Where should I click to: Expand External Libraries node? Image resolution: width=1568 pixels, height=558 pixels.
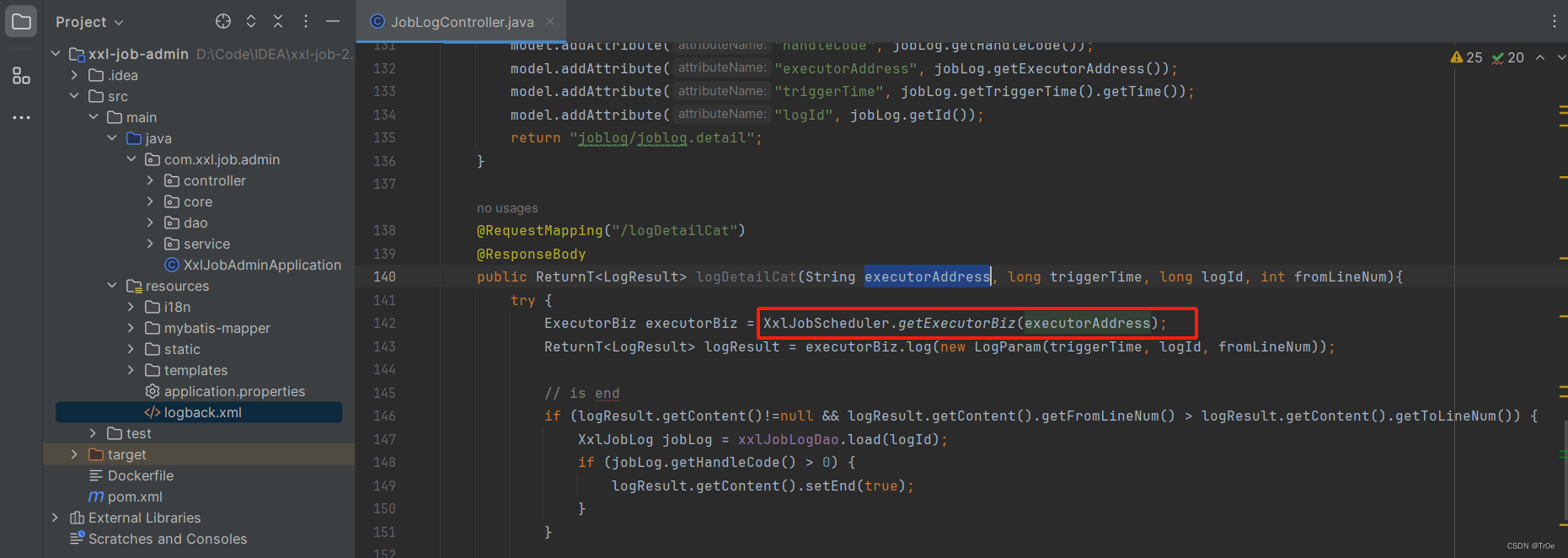click(56, 518)
